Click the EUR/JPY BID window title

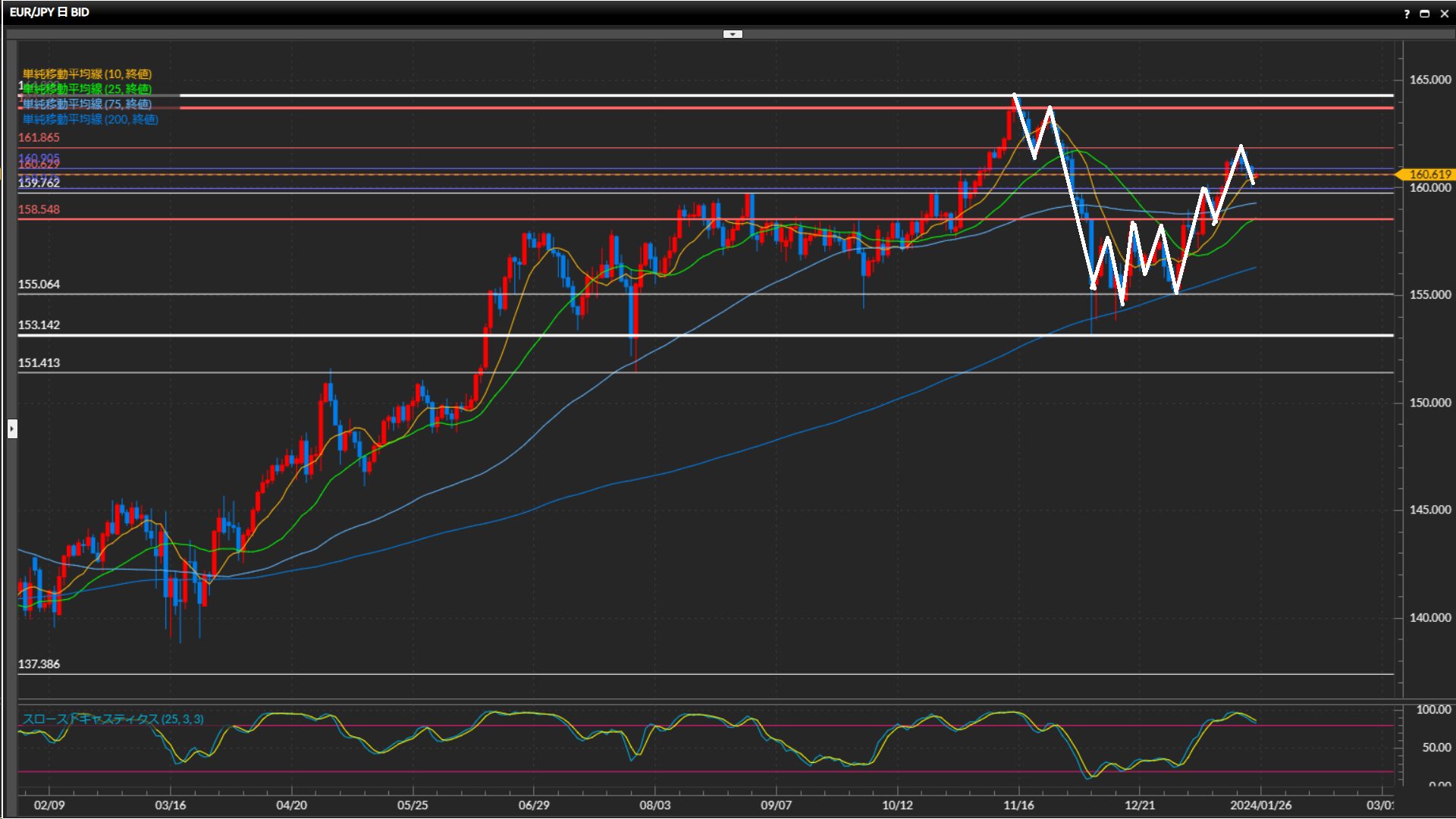click(x=49, y=12)
